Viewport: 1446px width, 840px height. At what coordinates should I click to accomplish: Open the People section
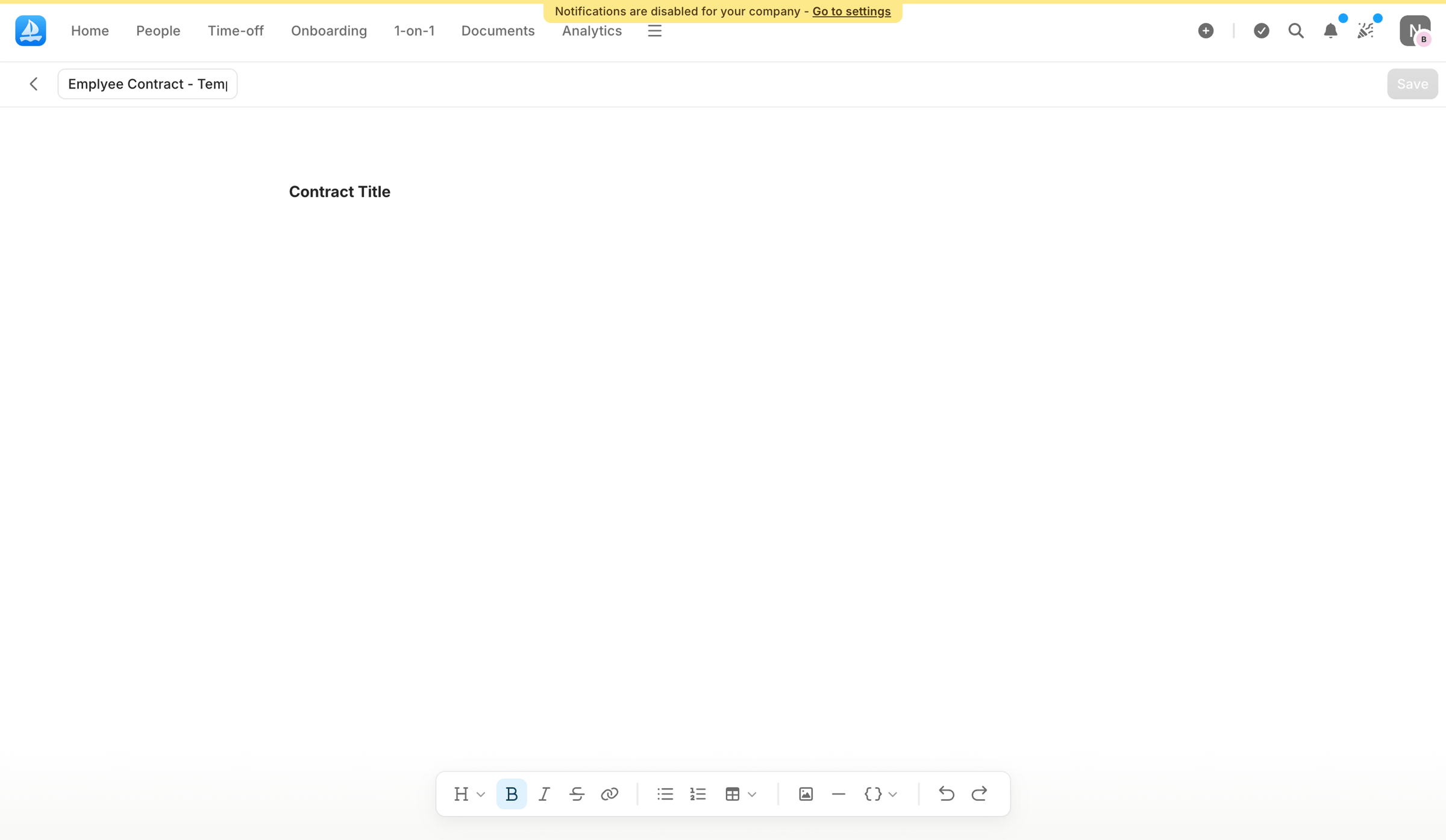pos(158,31)
